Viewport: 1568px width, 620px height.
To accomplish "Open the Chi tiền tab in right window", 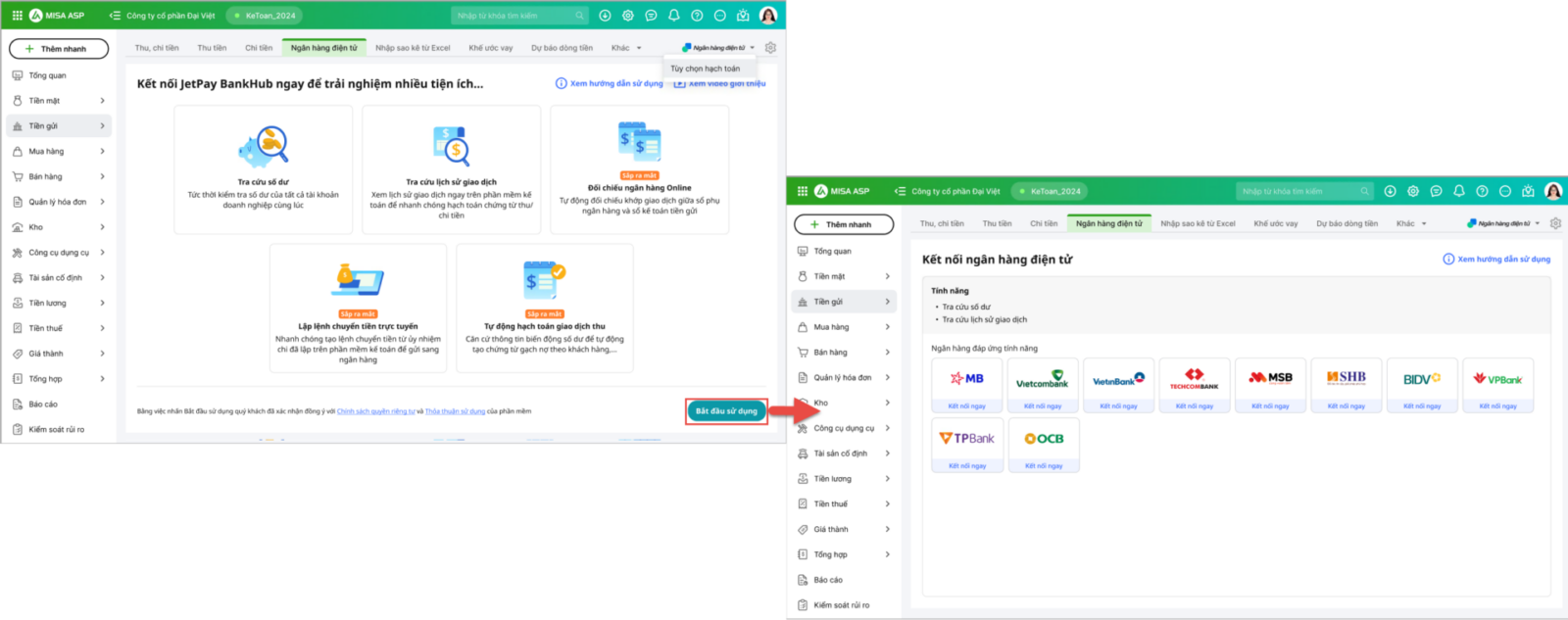I will pos(1044,223).
